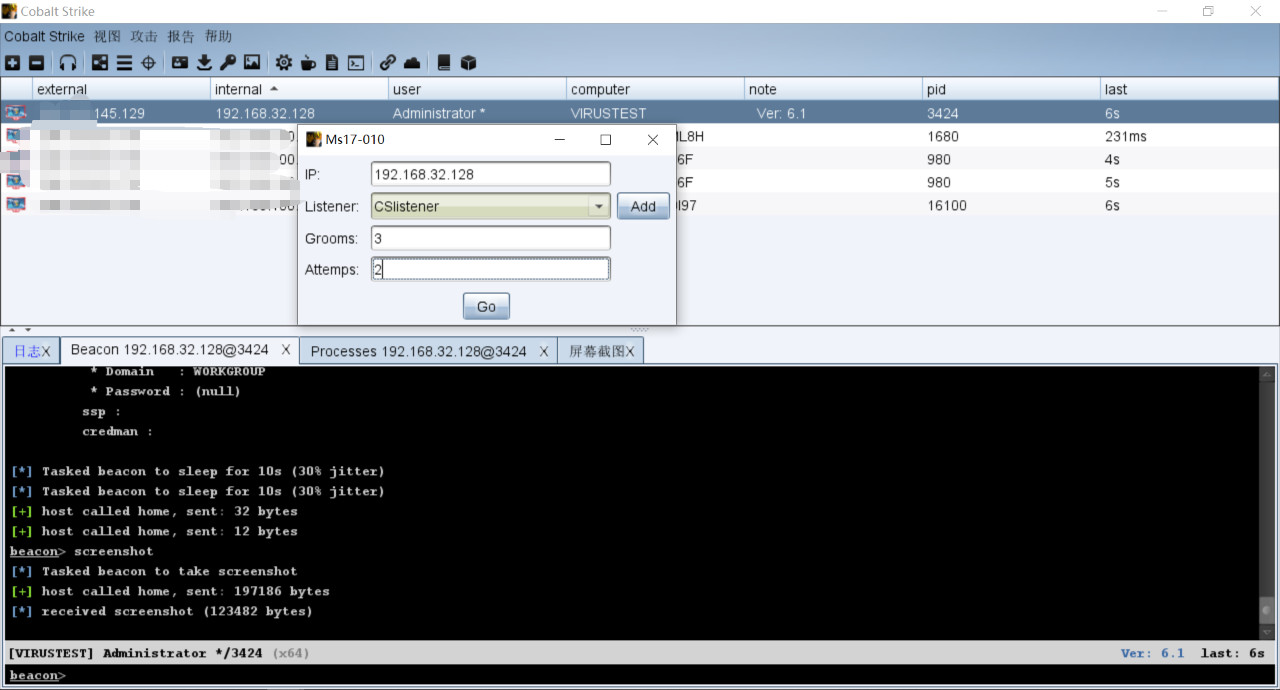Click the Connect to team server plus icon
Screen dimensions: 1280x690
(x=12, y=63)
